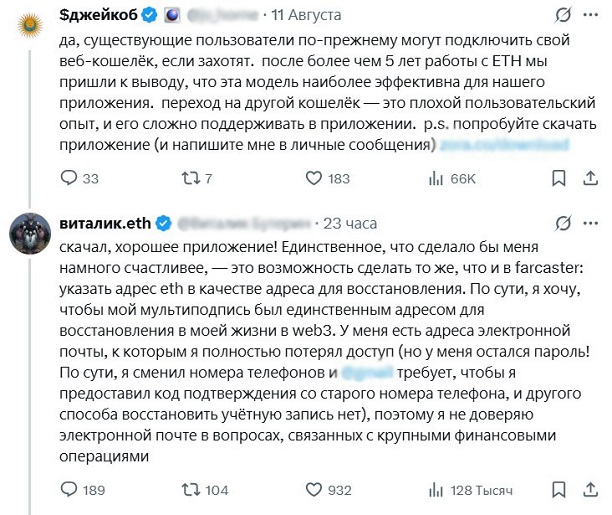
Task: Open the post timestamp 11 Августа
Action: (305, 16)
